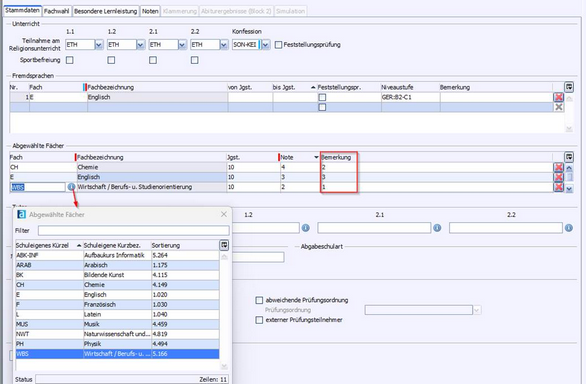This screenshot has height=384, width=586.
Task: Open the 1.1 Religionsunterricht dropdown
Action: [99, 45]
